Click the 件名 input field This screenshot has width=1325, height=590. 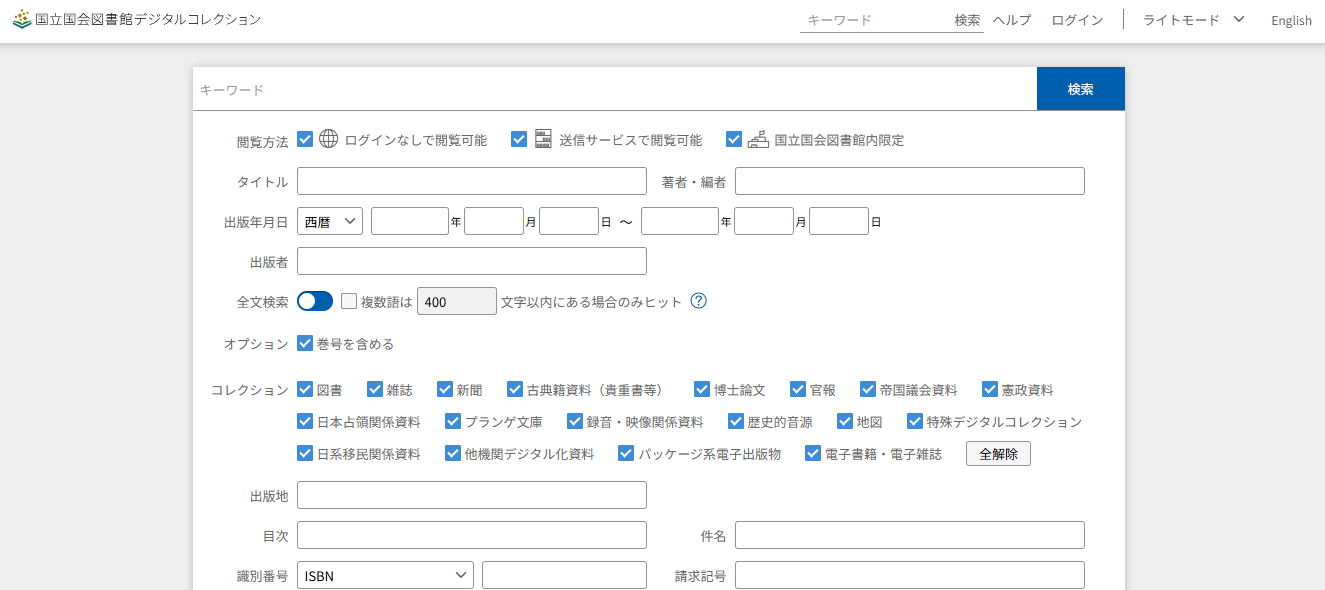[910, 535]
